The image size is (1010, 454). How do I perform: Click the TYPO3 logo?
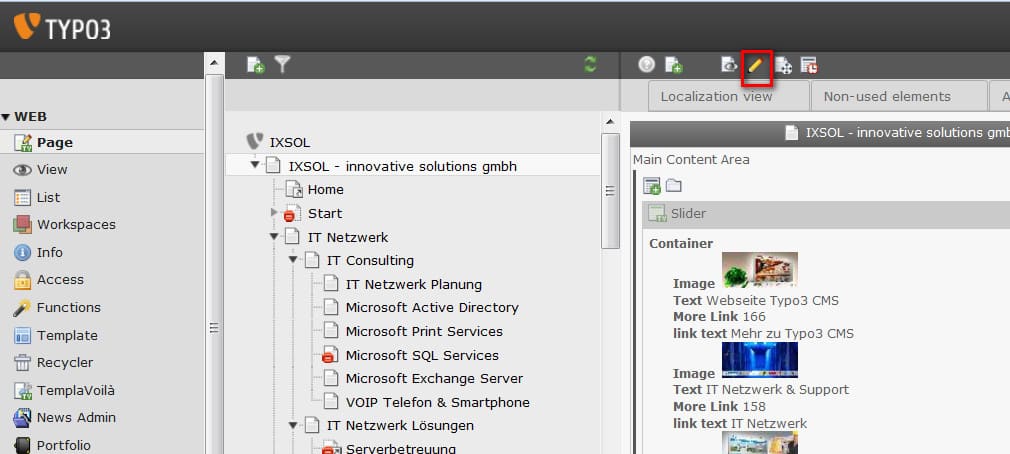62,26
